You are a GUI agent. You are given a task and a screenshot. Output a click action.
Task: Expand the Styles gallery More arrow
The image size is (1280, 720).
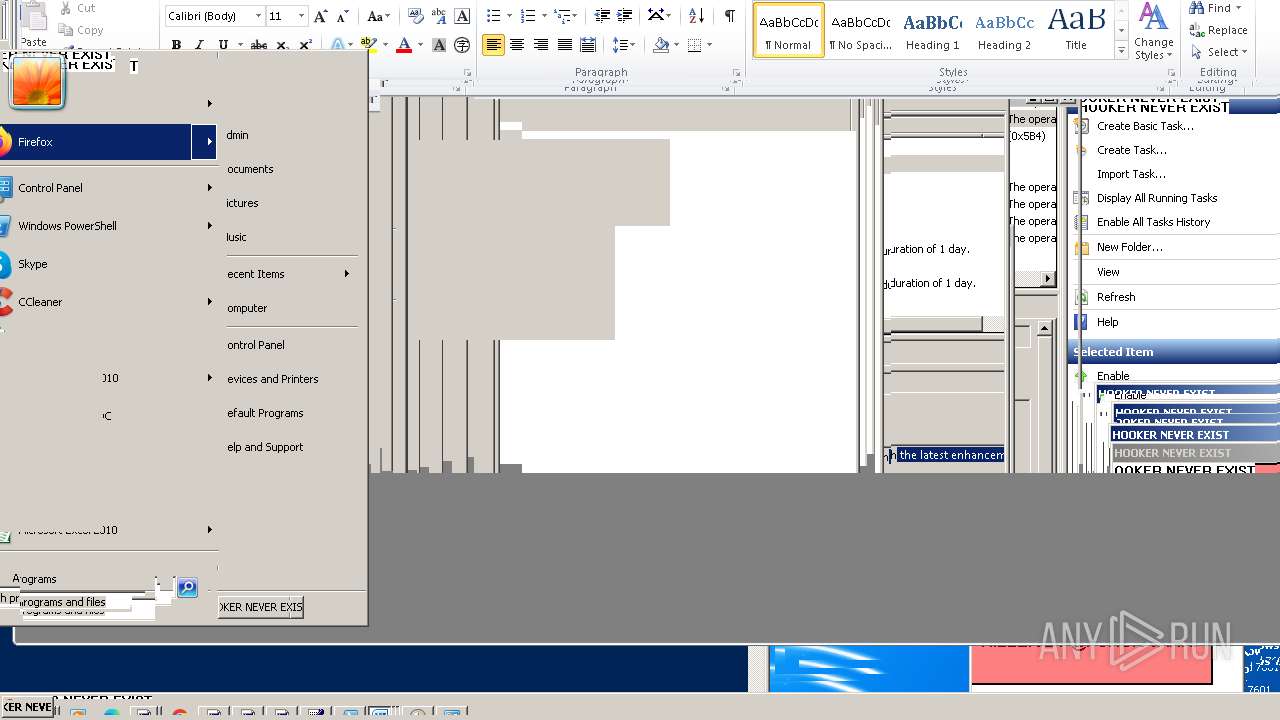1121,50
